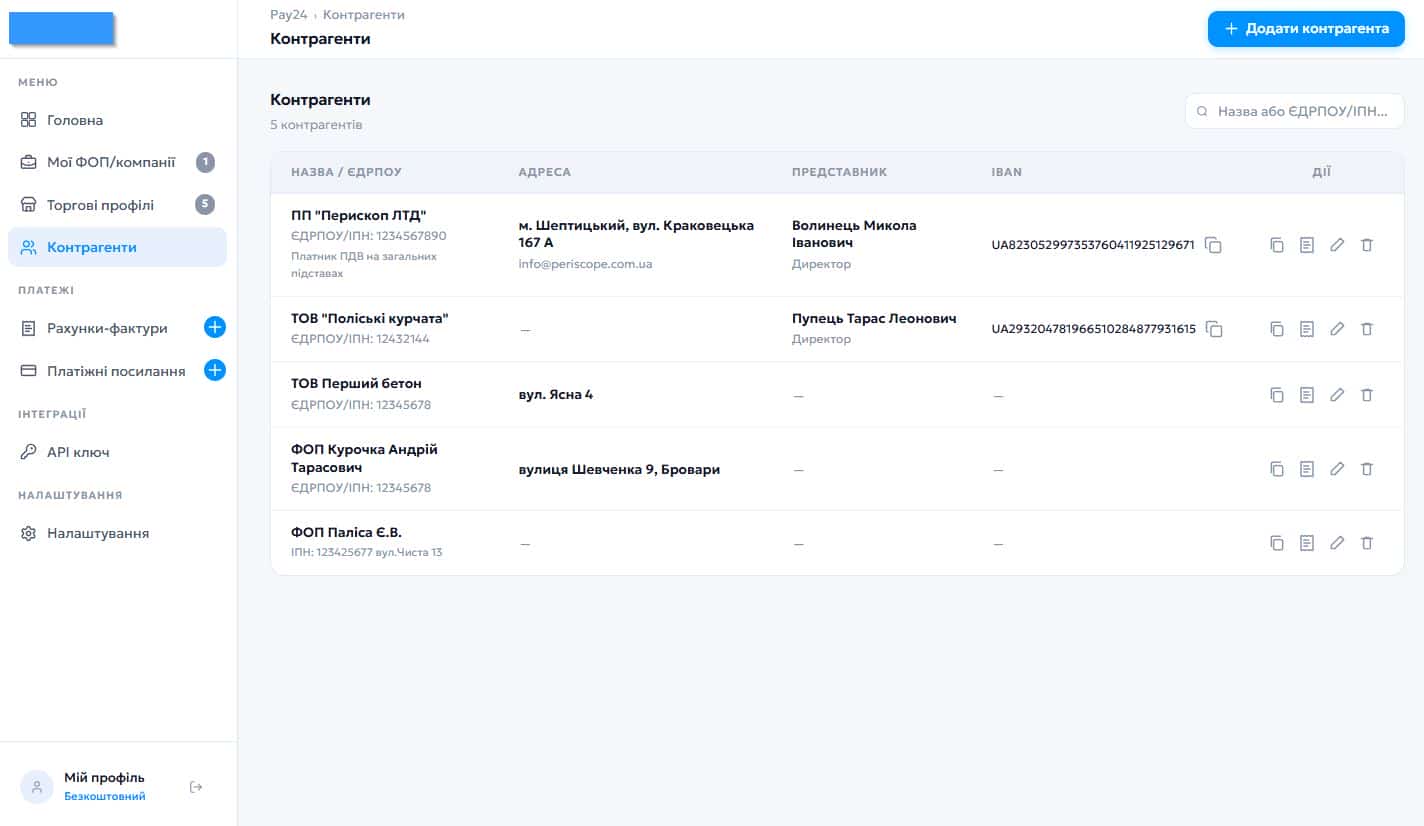
Task: Select ТОВ Перший бетон name
Action: [356, 383]
